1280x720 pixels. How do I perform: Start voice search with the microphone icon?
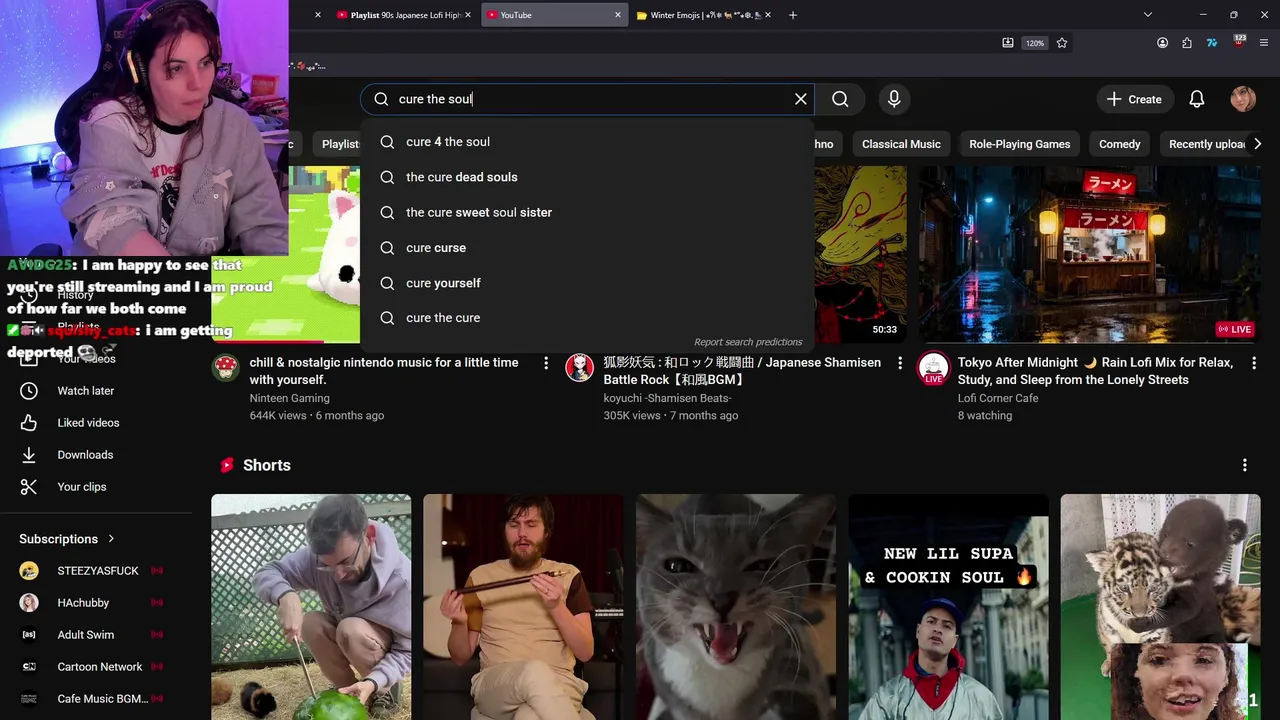tap(894, 99)
